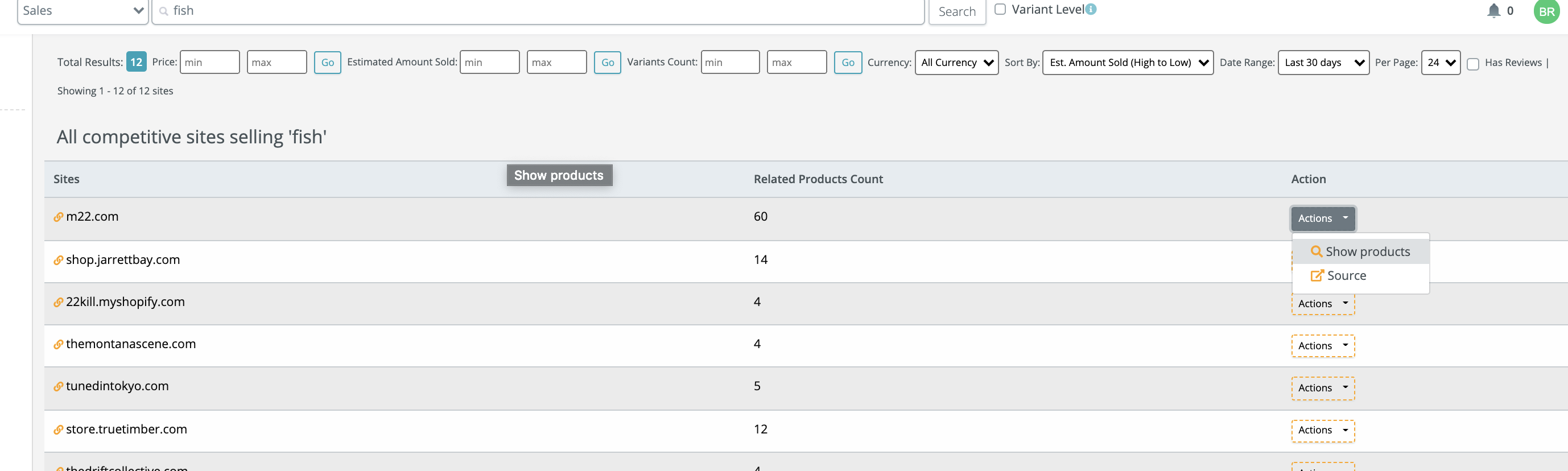This screenshot has height=471, width=1568.
Task: Open the Date Range Last 30 days dropdown
Action: (x=1323, y=63)
